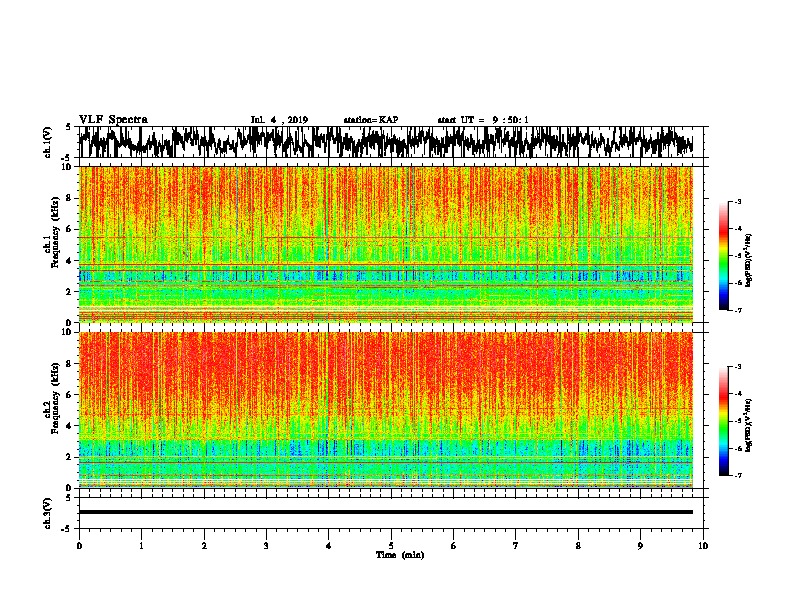The image size is (792, 612).
Task: Click the "1" tick on the time axis
Action: pyautogui.click(x=141, y=546)
